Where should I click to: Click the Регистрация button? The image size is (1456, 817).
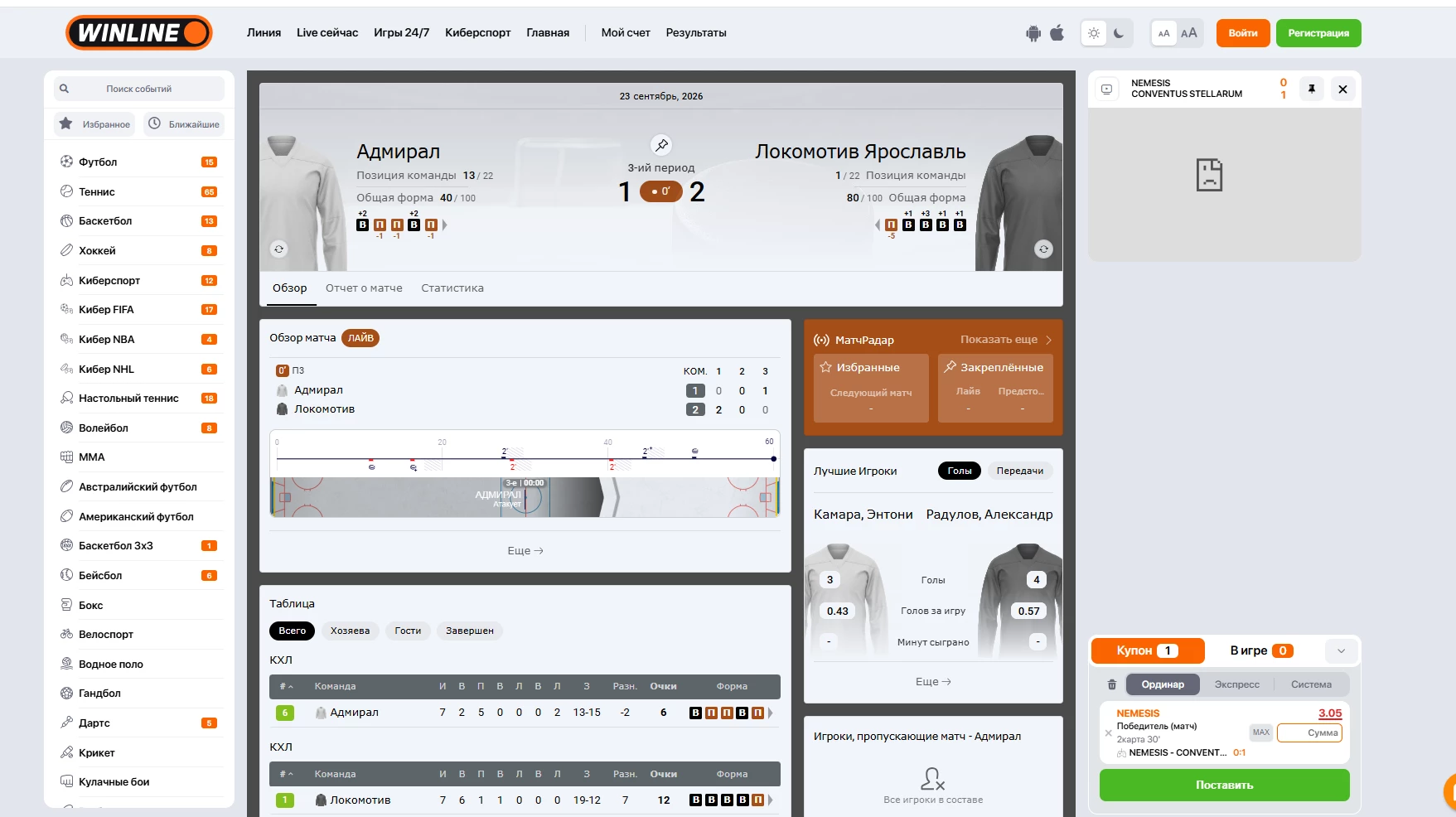point(1318,33)
